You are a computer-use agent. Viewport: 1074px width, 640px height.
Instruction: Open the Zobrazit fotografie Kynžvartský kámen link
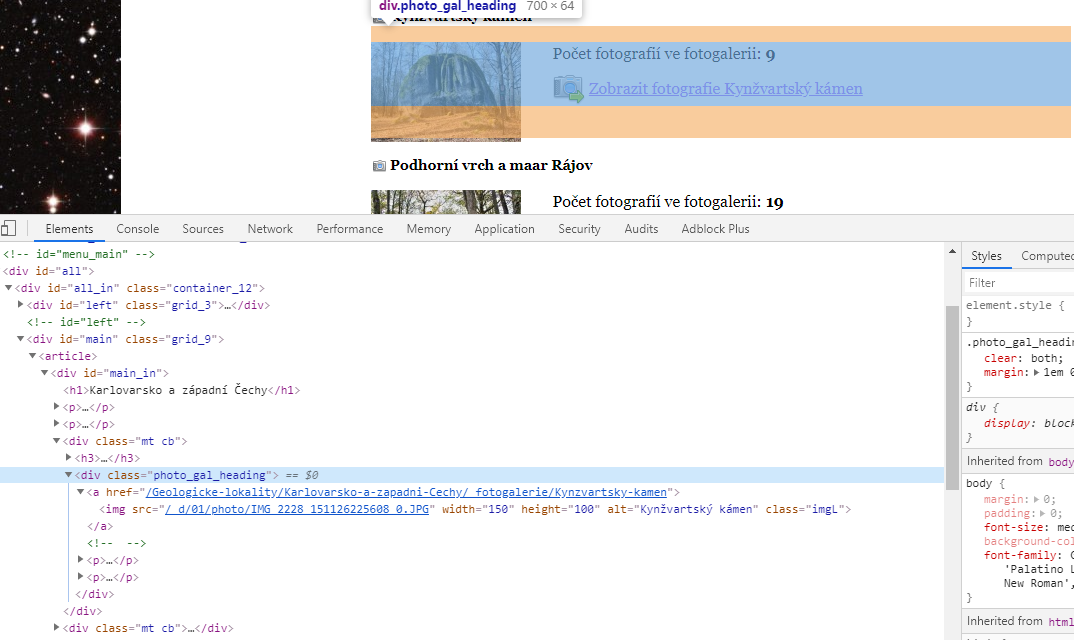[x=725, y=88]
